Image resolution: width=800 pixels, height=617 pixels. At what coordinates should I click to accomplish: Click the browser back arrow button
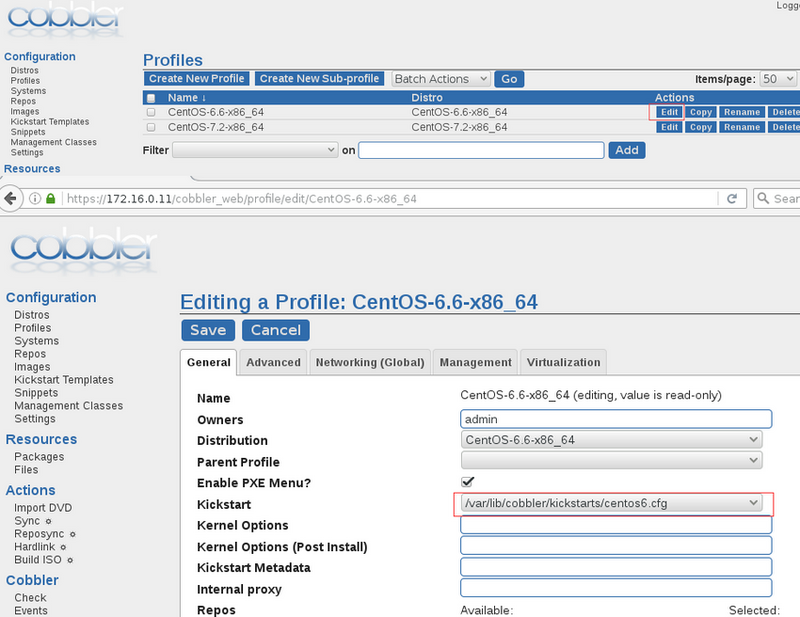point(10,199)
